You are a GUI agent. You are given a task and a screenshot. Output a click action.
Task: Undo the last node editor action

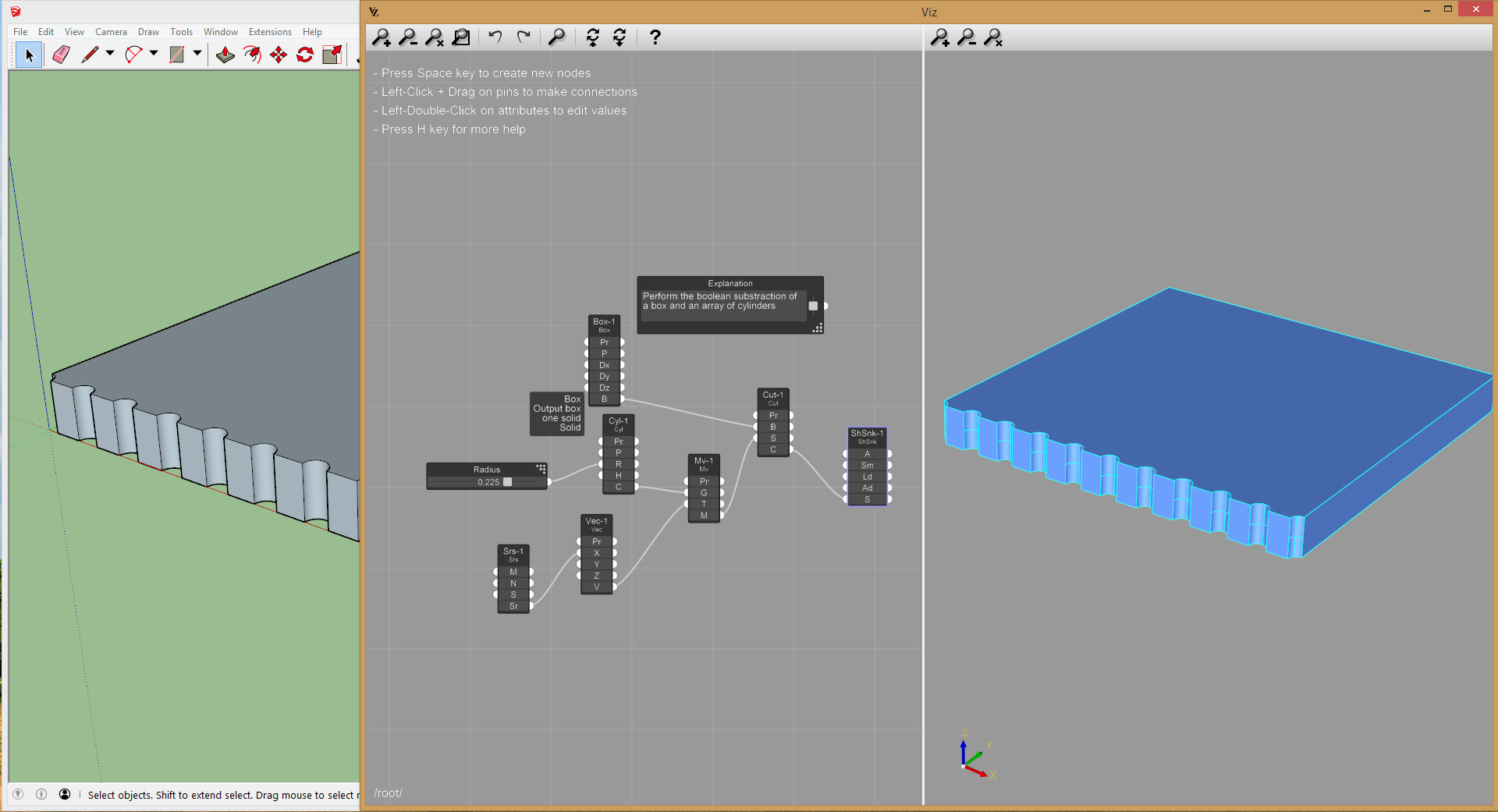click(495, 37)
